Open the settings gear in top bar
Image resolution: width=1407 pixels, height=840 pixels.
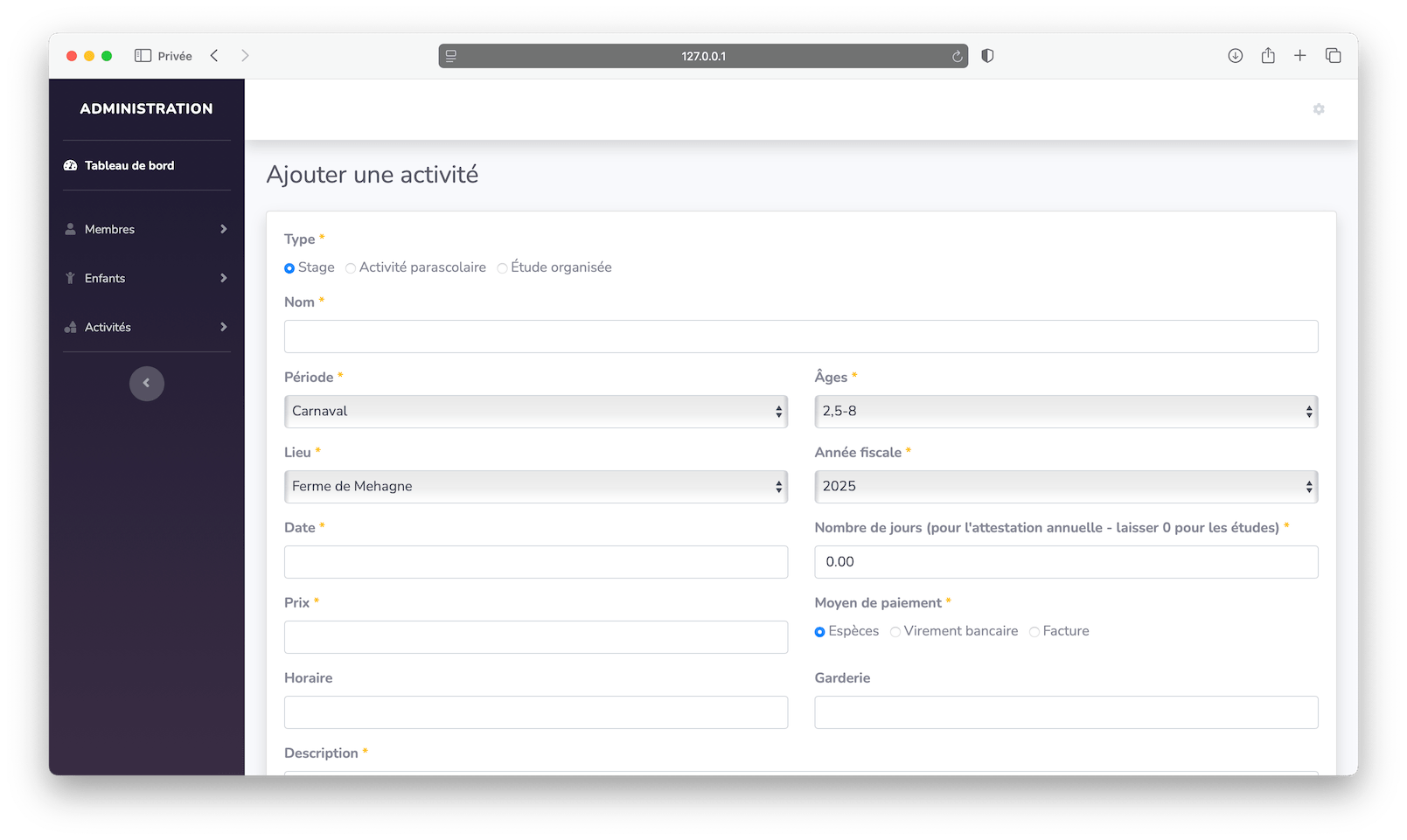[x=1319, y=109]
